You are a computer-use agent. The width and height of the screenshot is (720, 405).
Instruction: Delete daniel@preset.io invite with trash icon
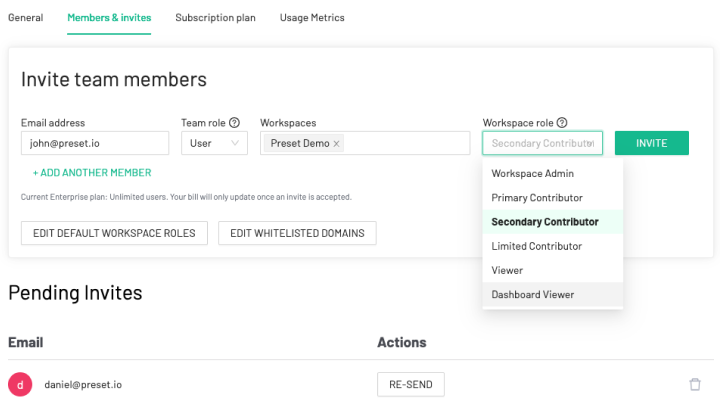coord(695,384)
